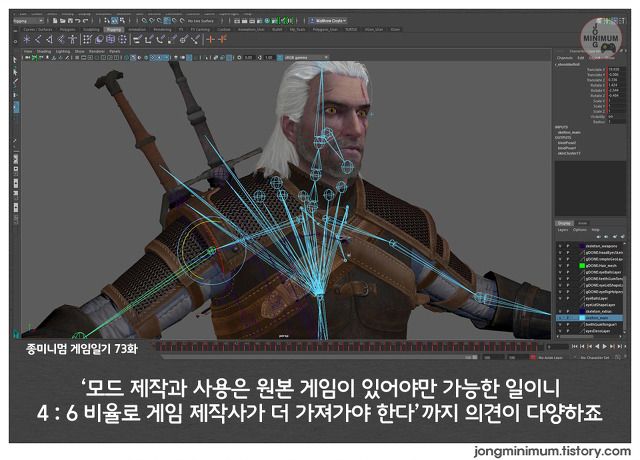Toggle the P playback column of skeleton_weapons
Image resolution: width=640 pixels, height=460 pixels.
(x=568, y=246)
